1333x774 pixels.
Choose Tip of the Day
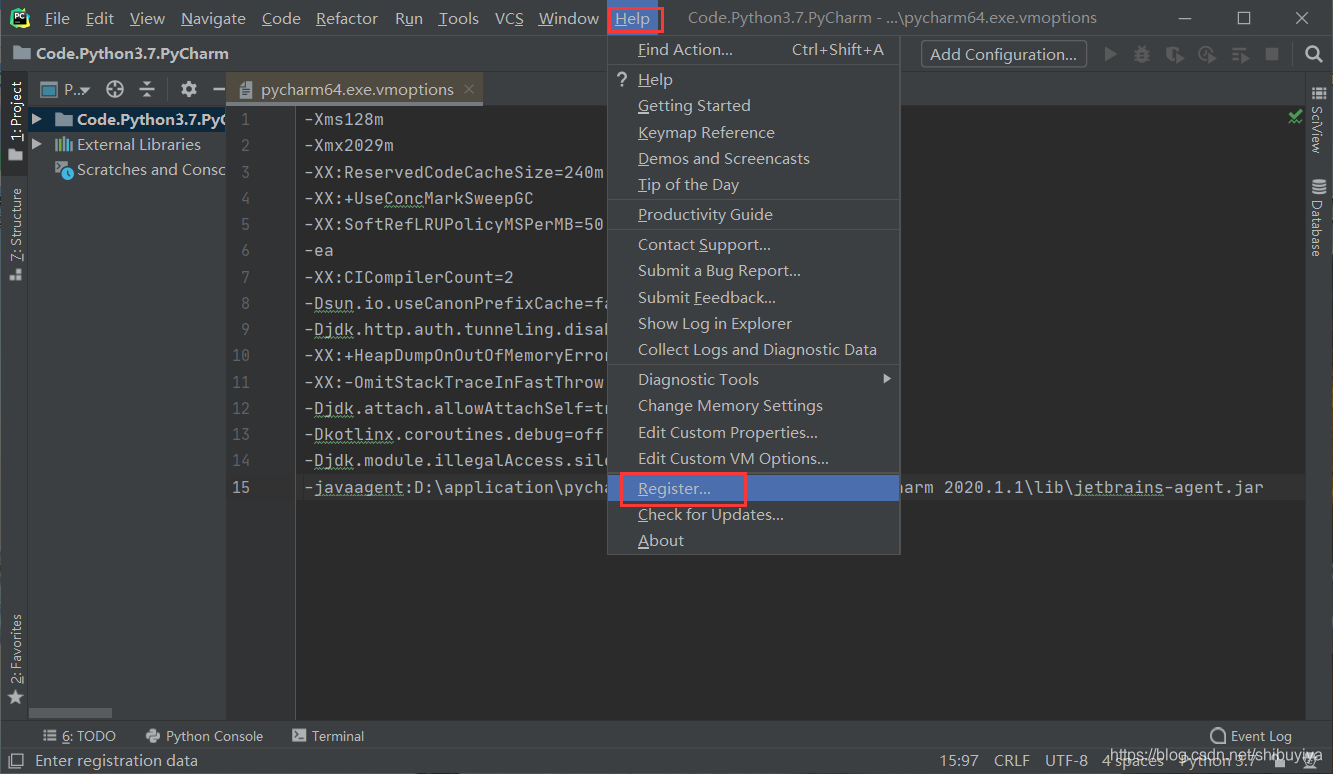point(754,185)
